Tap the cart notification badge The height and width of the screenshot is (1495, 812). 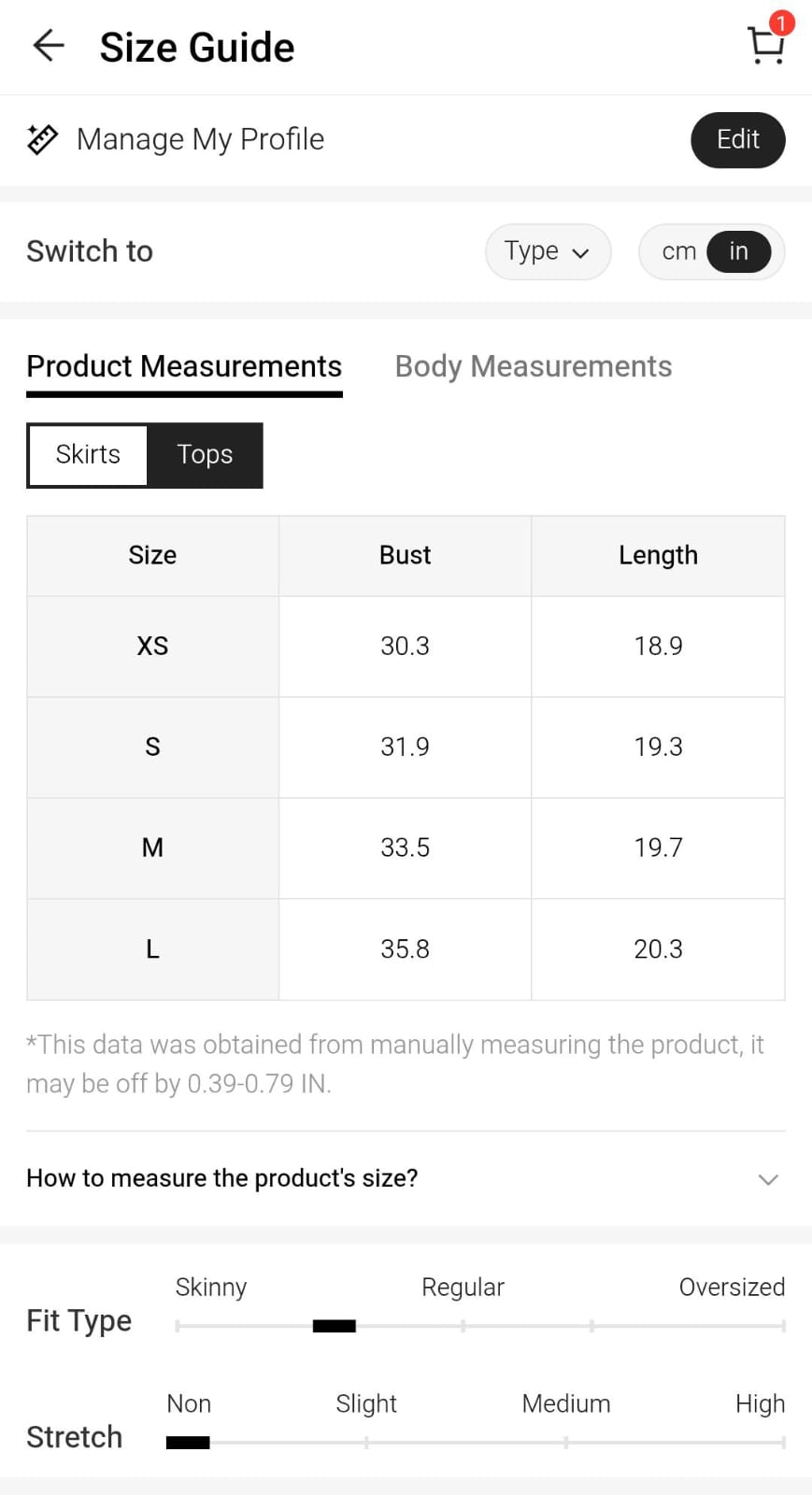tap(781, 22)
